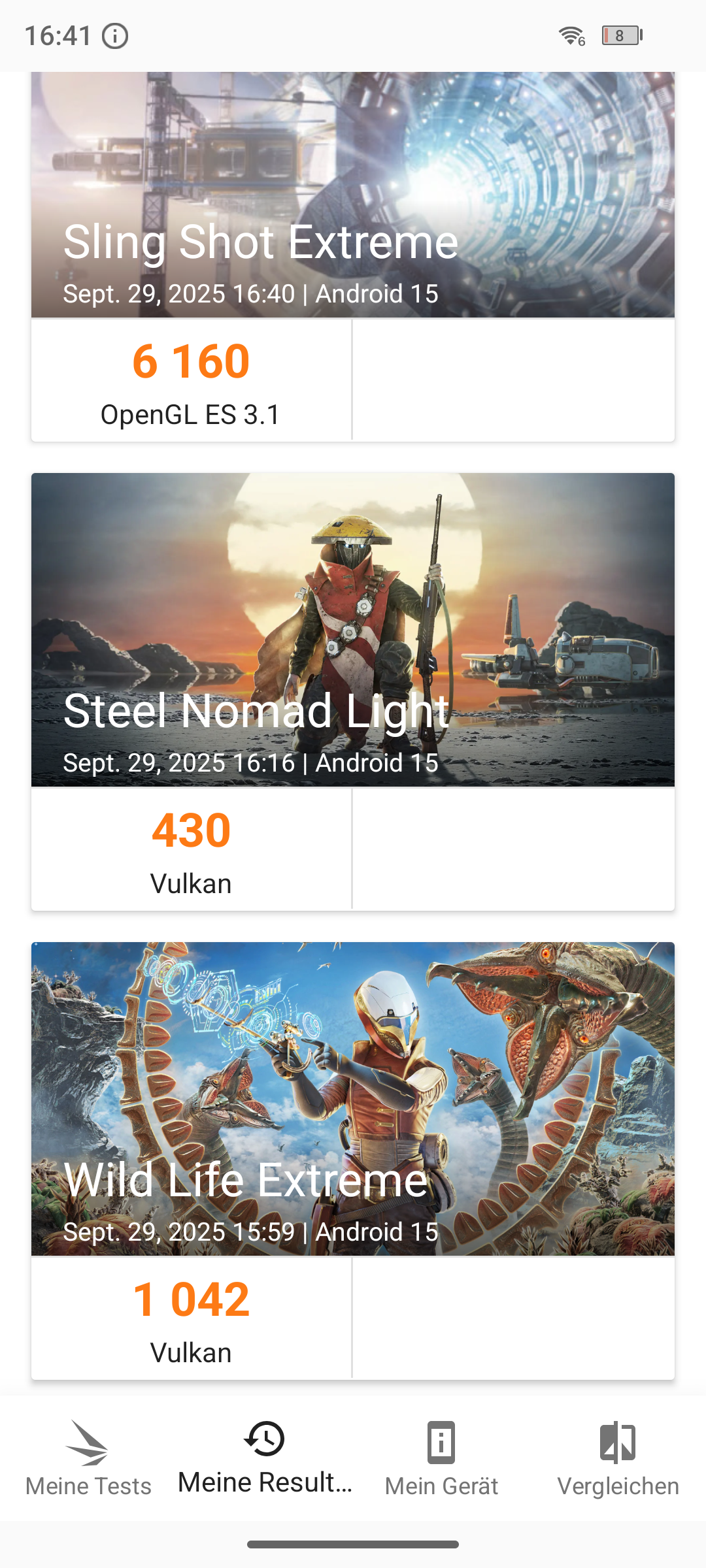Select the 430 Vulkan score

tap(191, 849)
